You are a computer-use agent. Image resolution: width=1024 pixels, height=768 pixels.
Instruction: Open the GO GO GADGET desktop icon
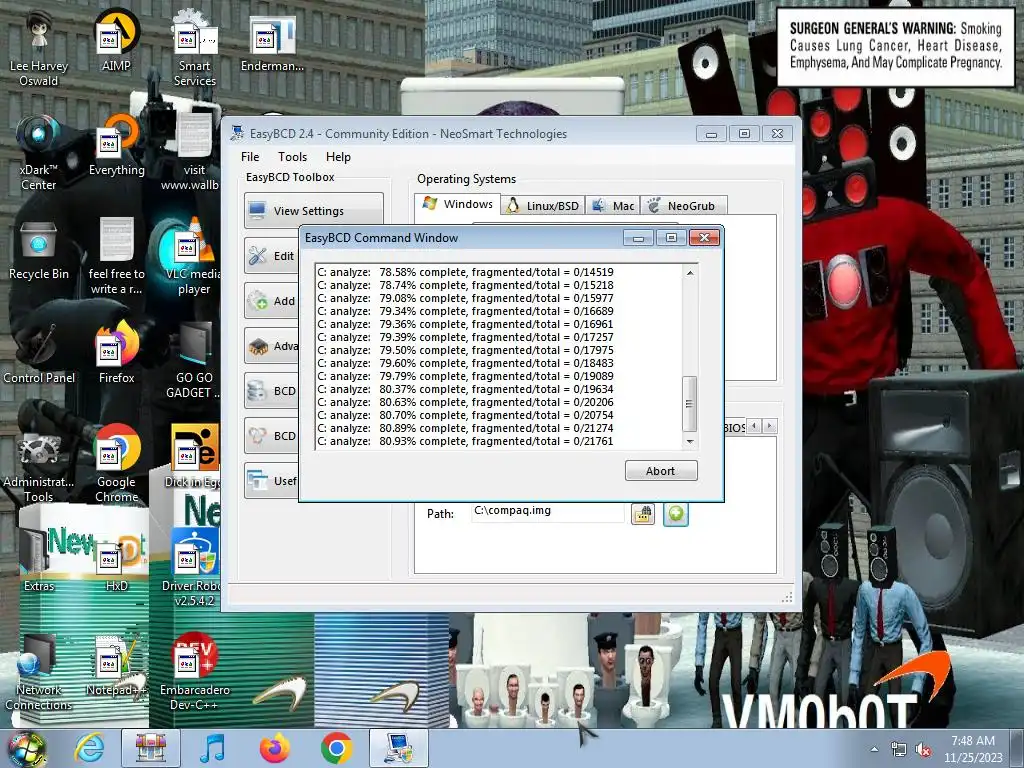[x=193, y=360]
